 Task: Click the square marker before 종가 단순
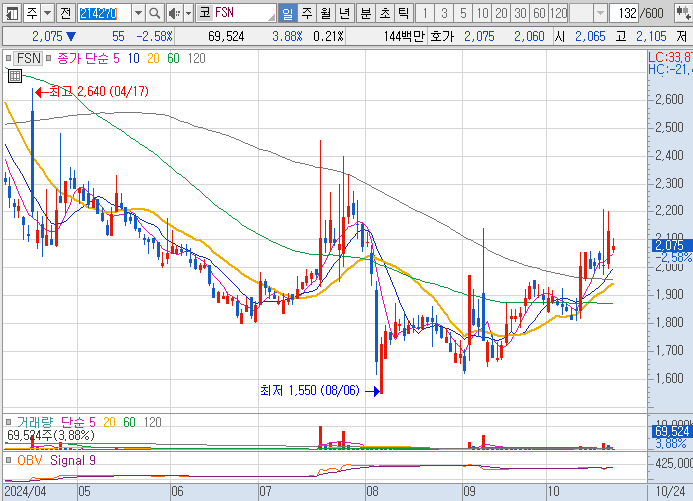49,58
